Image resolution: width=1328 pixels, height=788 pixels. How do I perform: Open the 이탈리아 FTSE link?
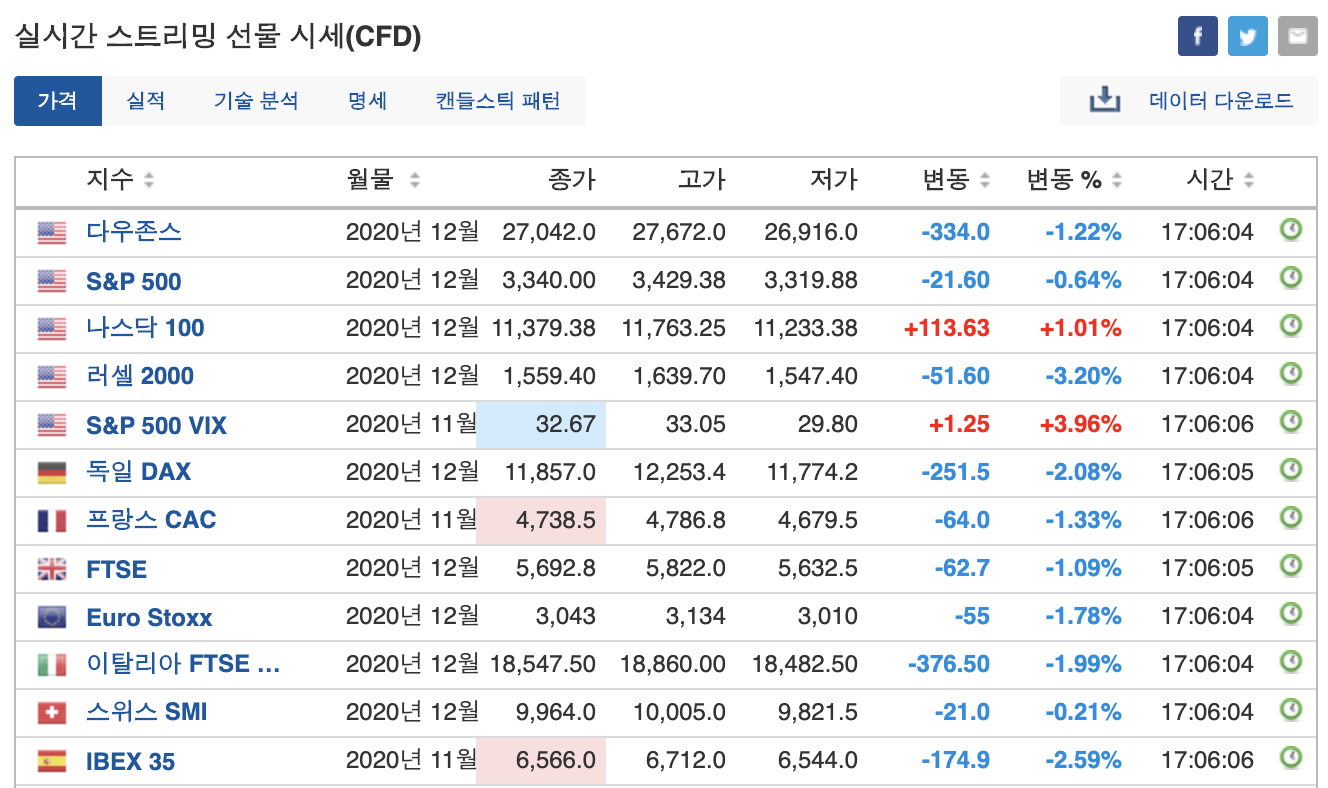pyautogui.click(x=183, y=664)
